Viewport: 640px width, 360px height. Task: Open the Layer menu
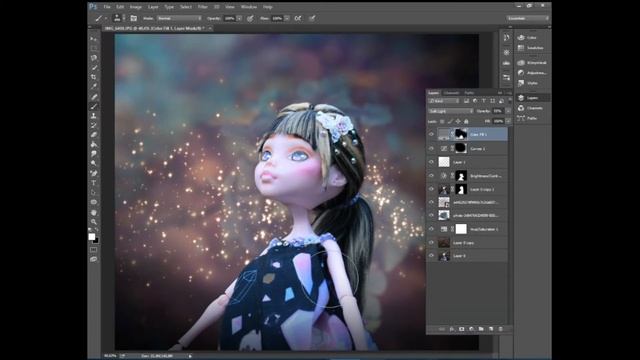[153, 7]
